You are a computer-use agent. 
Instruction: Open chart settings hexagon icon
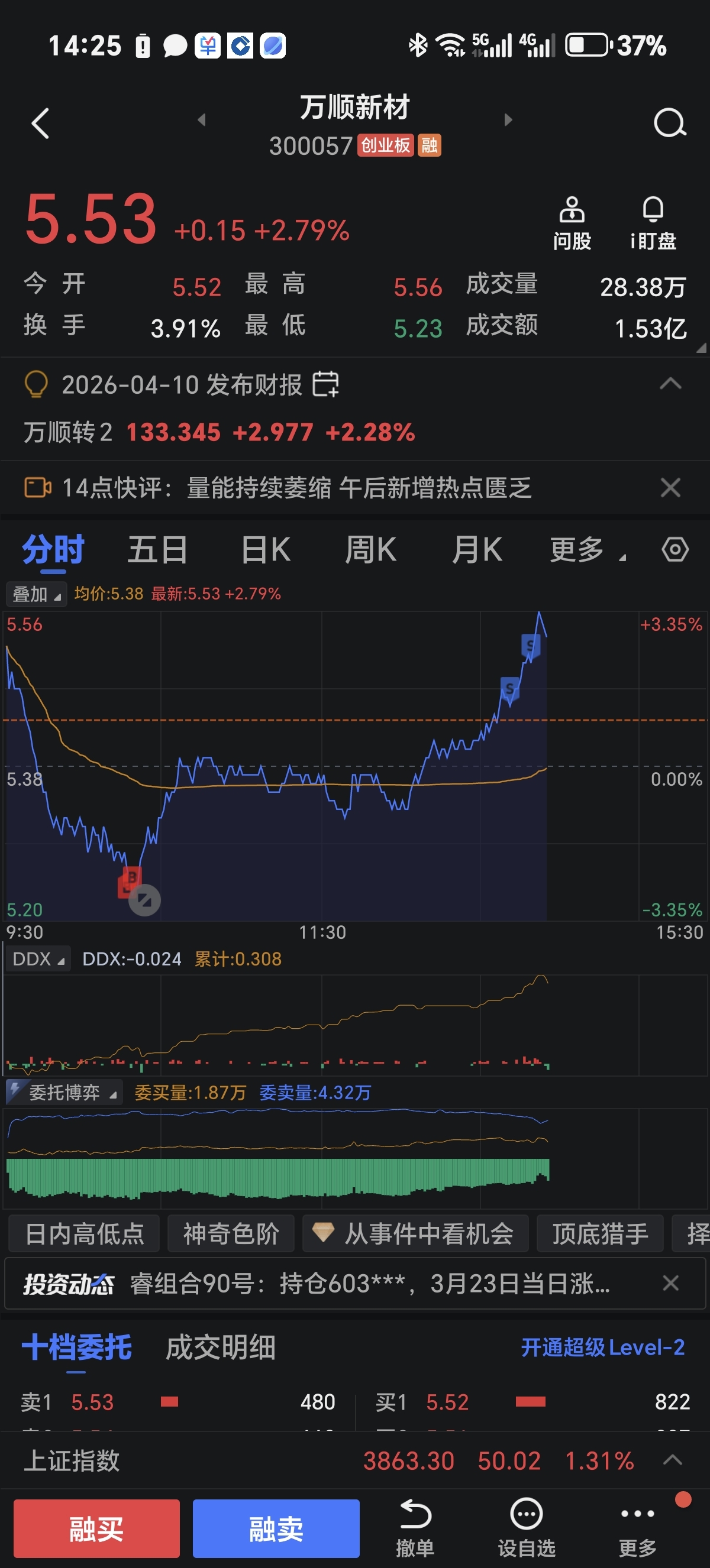(674, 550)
